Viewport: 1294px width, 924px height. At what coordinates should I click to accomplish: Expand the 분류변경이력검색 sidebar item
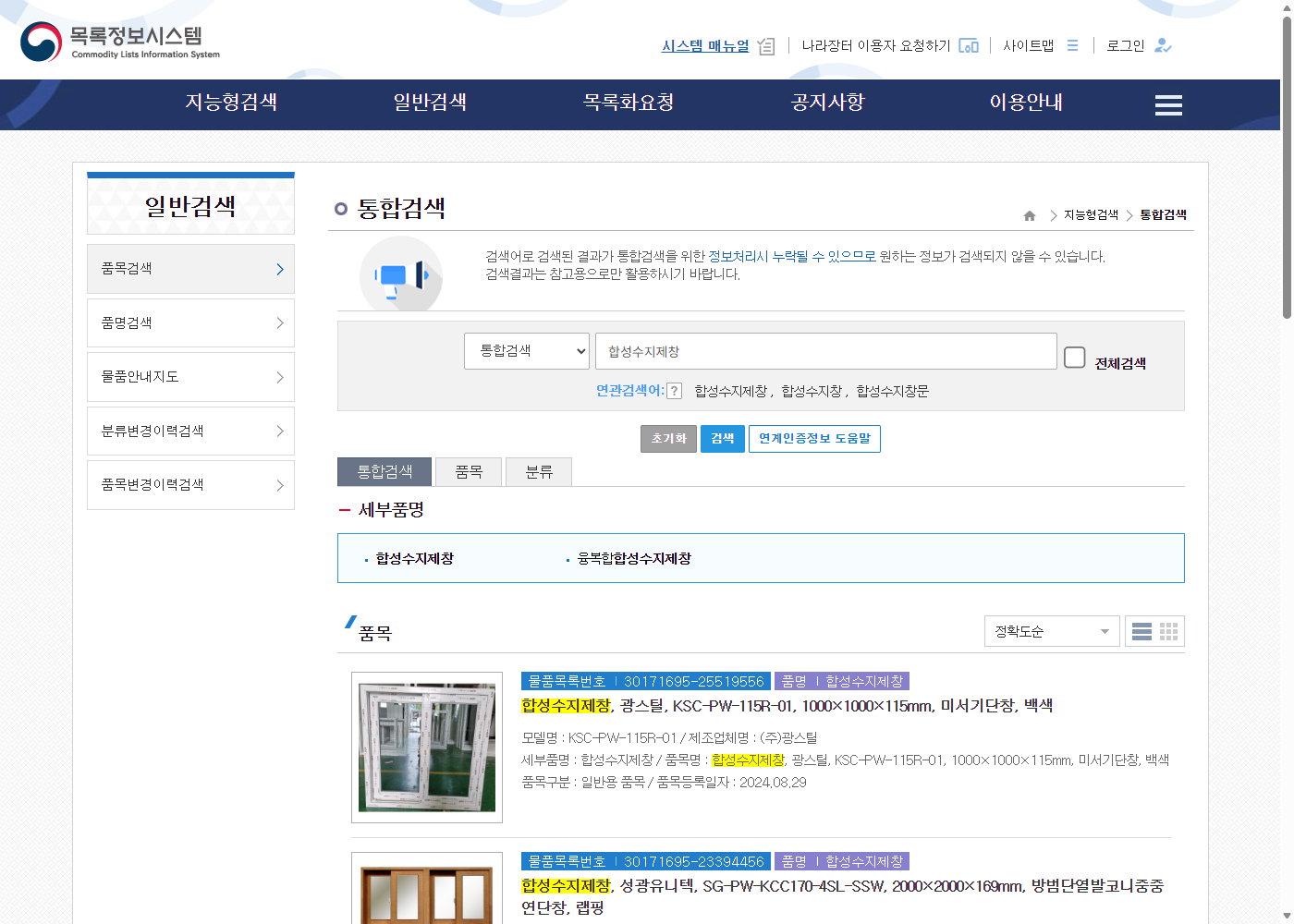tap(190, 431)
